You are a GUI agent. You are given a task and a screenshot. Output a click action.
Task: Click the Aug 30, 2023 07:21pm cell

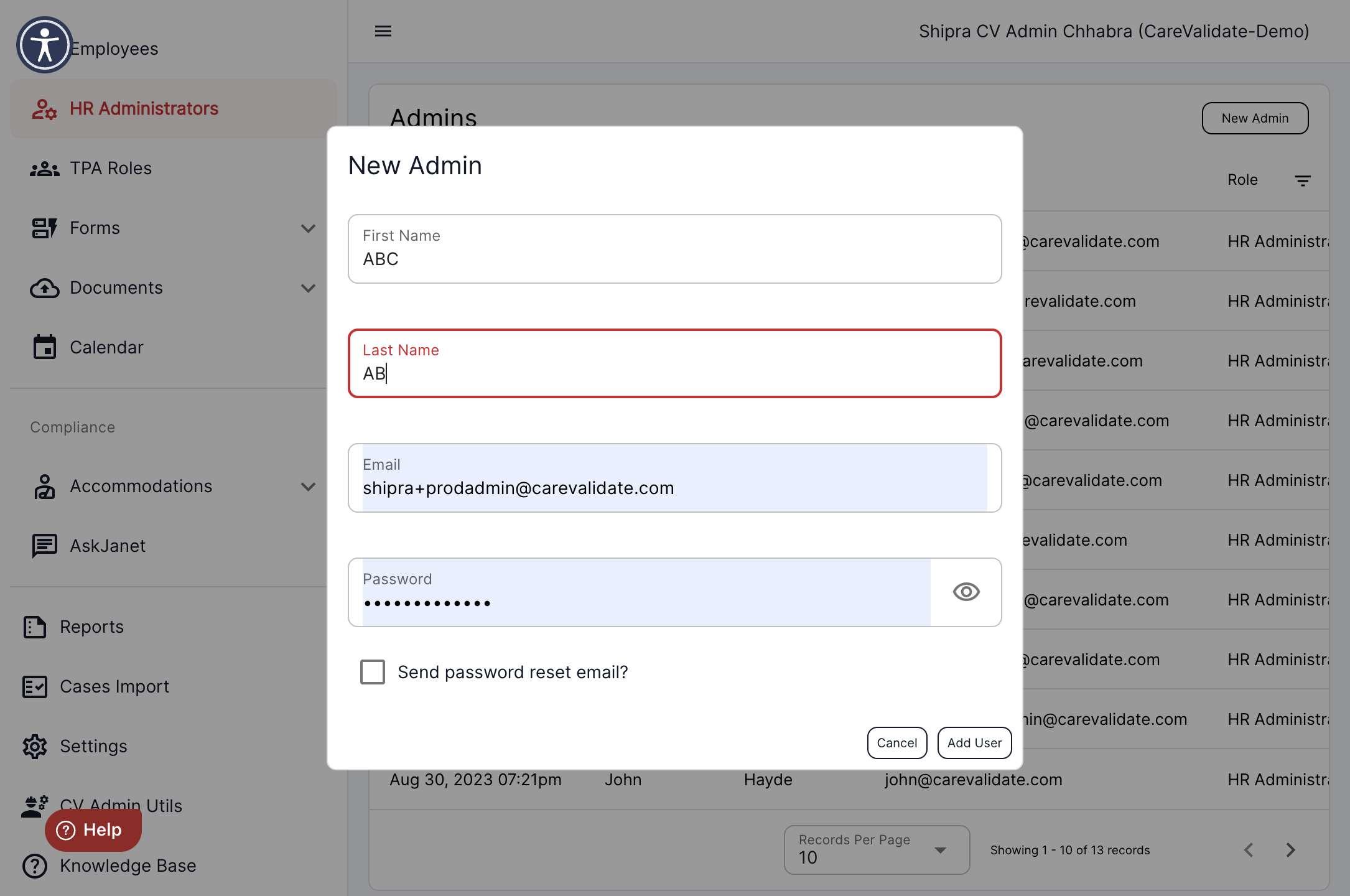(475, 780)
